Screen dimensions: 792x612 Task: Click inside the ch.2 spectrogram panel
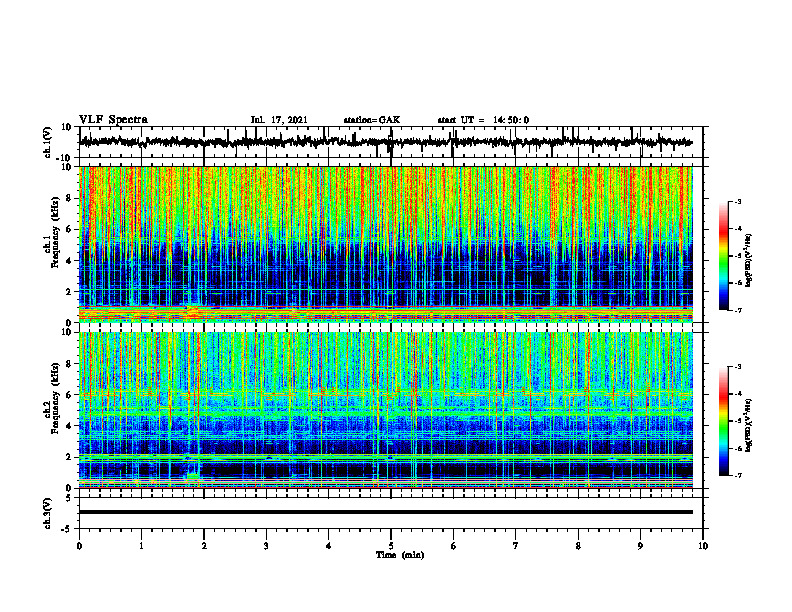pos(385,410)
